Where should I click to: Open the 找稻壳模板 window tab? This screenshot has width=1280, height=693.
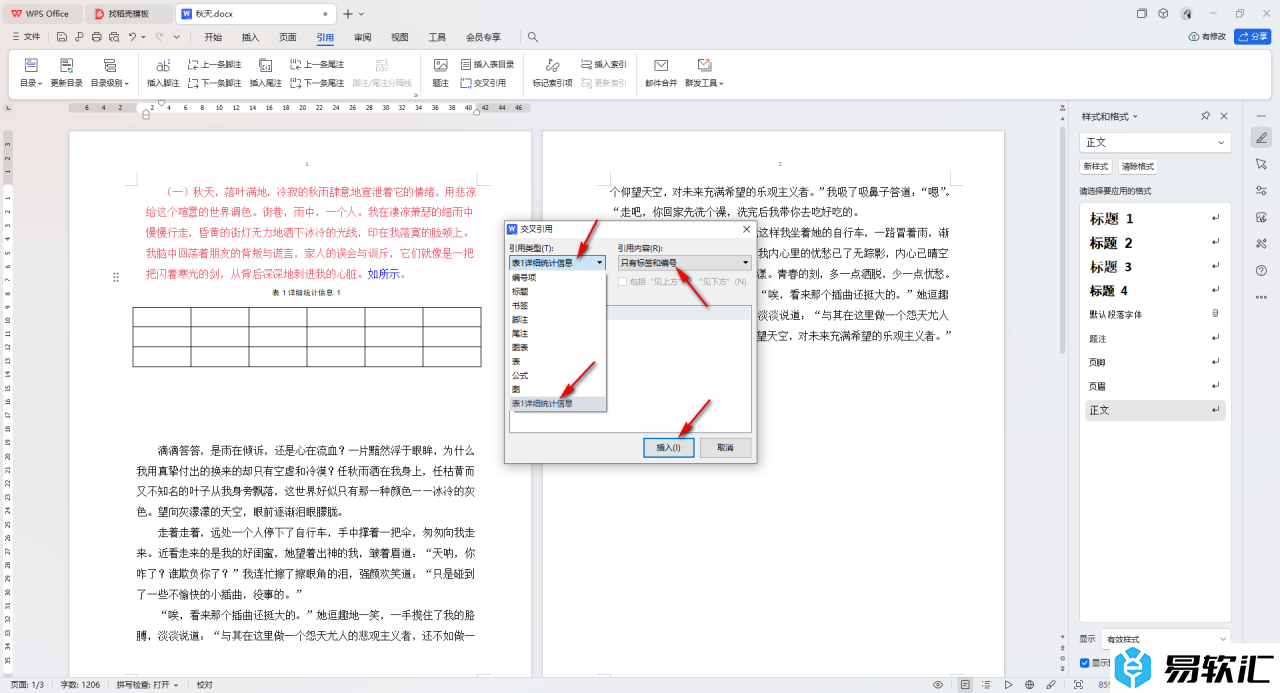tap(128, 13)
